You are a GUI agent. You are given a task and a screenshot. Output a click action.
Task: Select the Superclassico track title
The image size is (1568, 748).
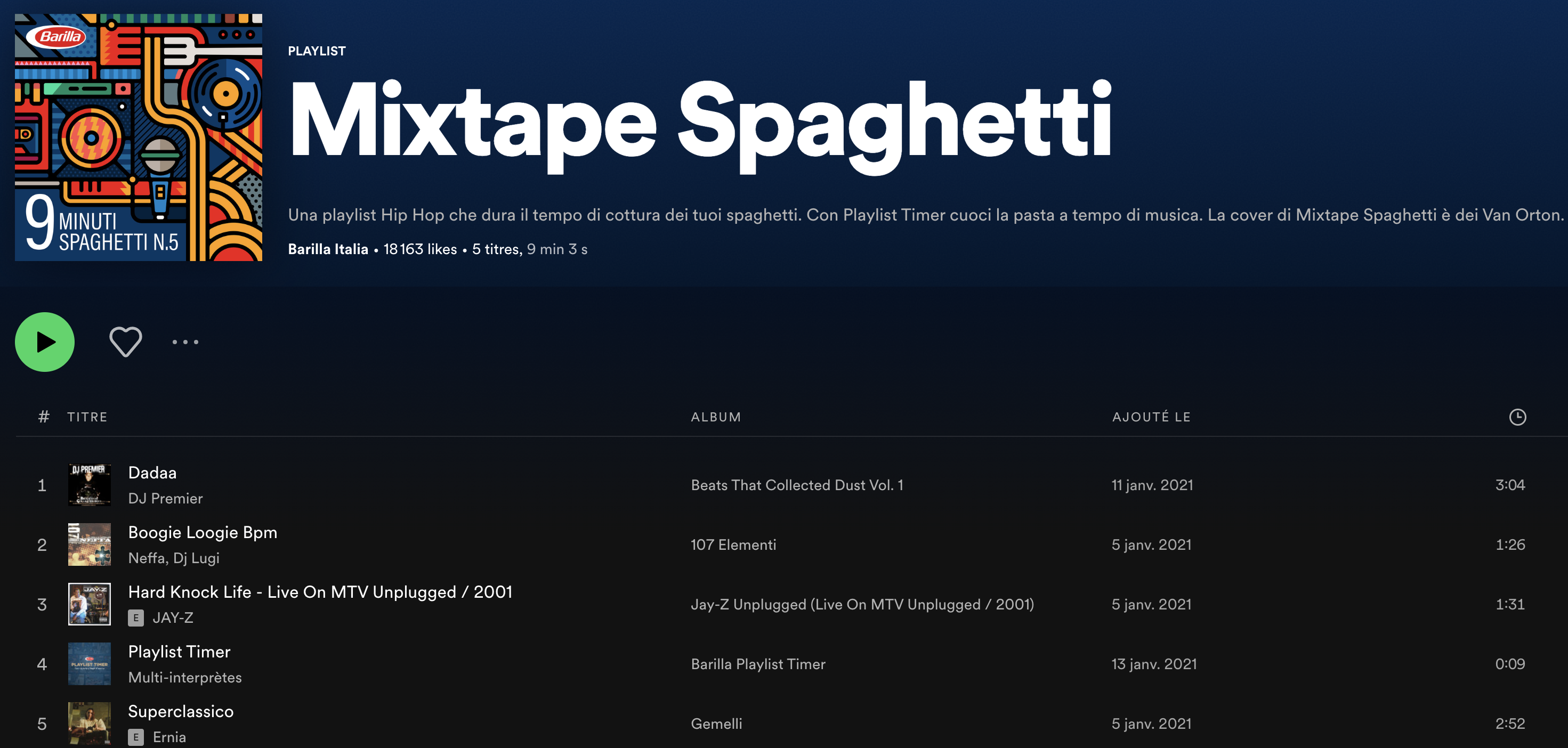[x=181, y=711]
